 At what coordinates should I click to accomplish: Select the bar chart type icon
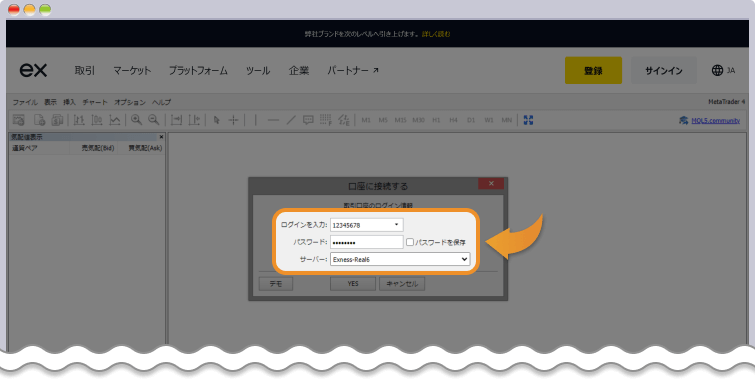(x=79, y=120)
